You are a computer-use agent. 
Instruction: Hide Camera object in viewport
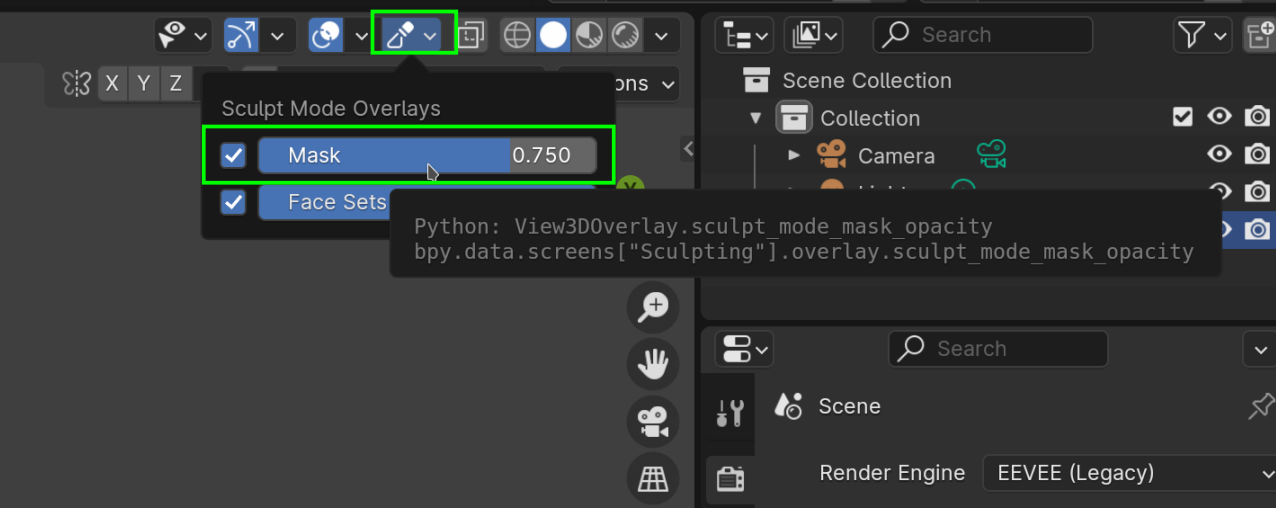[1219, 154]
